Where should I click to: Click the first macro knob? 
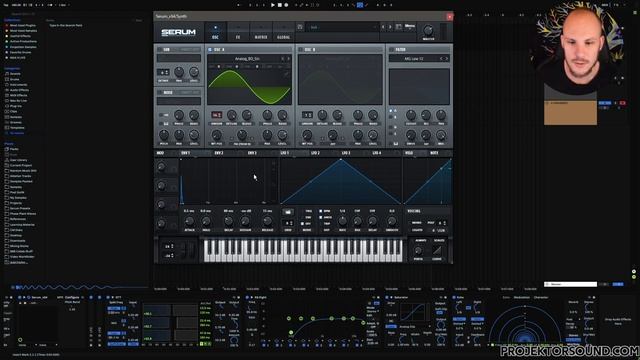pos(162,167)
